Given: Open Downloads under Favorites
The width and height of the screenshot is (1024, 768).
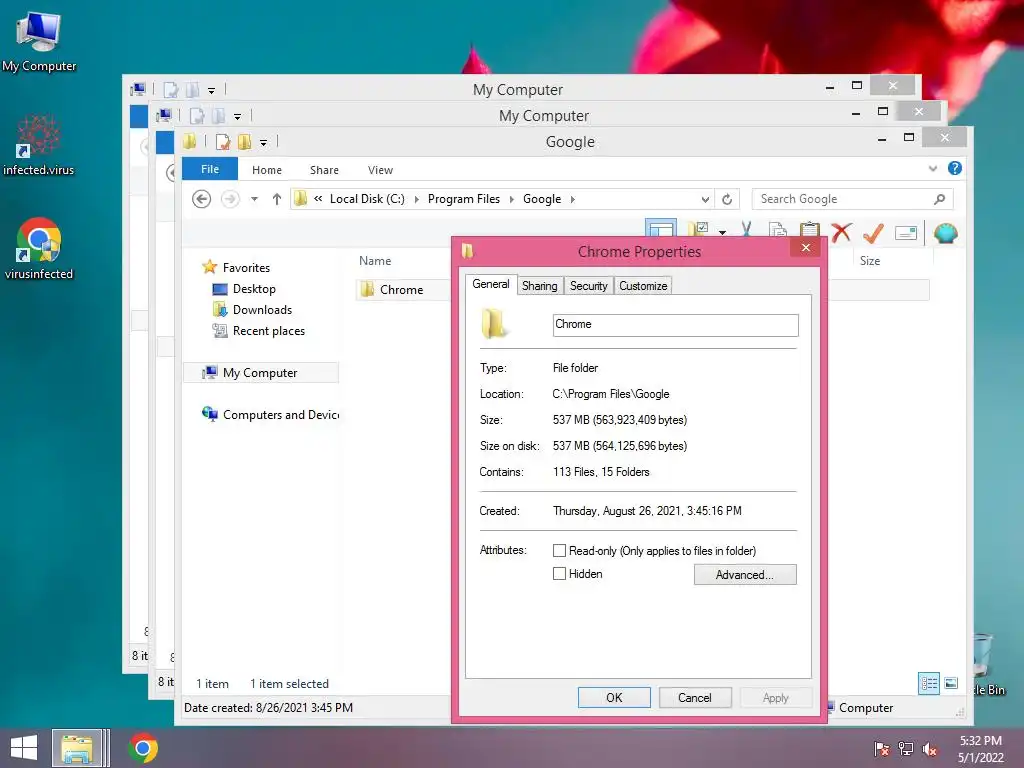Looking at the screenshot, I should (x=252, y=310).
